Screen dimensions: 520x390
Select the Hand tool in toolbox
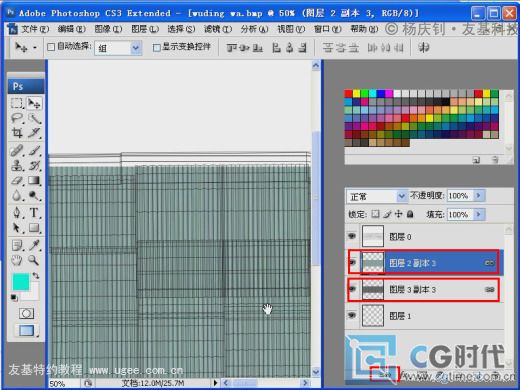pyautogui.click(x=17, y=260)
